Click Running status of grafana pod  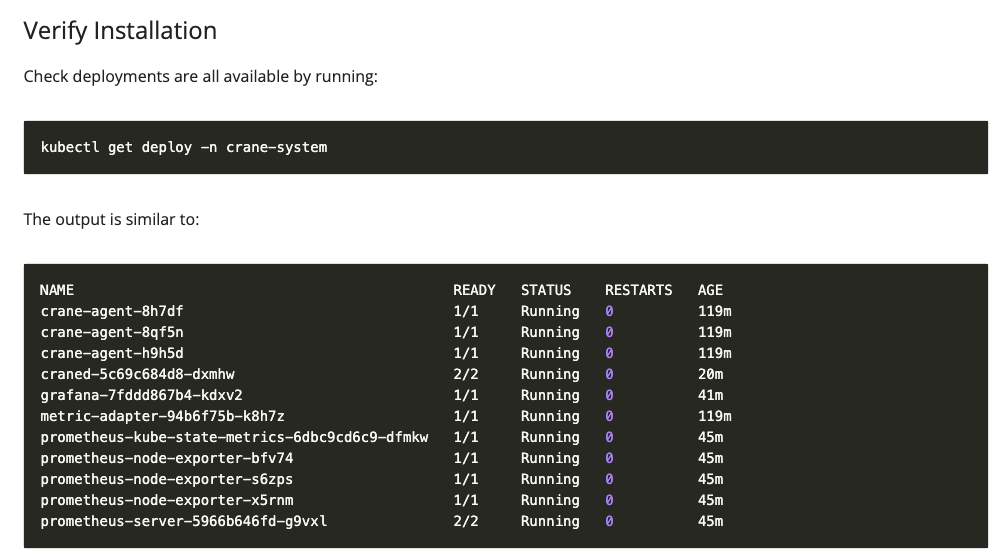click(550, 395)
